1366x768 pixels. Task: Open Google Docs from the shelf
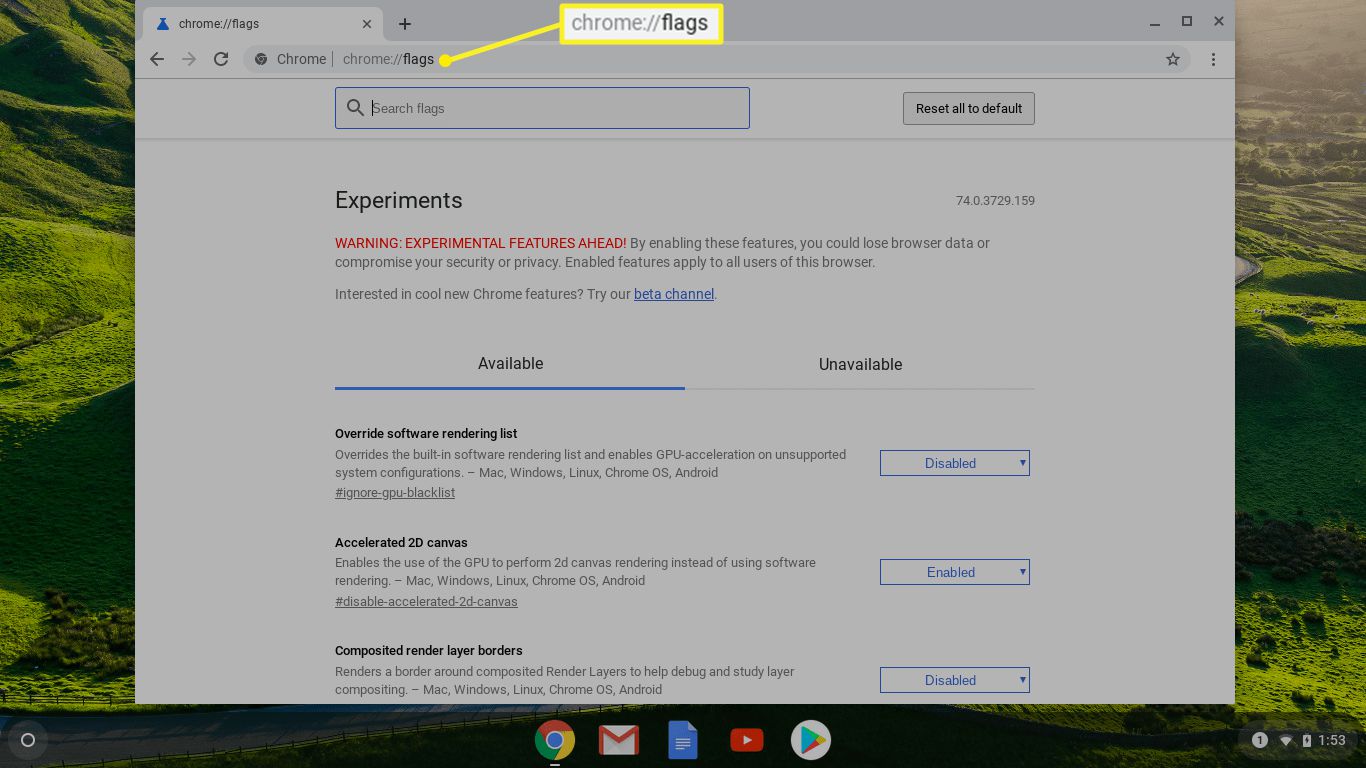coord(682,740)
